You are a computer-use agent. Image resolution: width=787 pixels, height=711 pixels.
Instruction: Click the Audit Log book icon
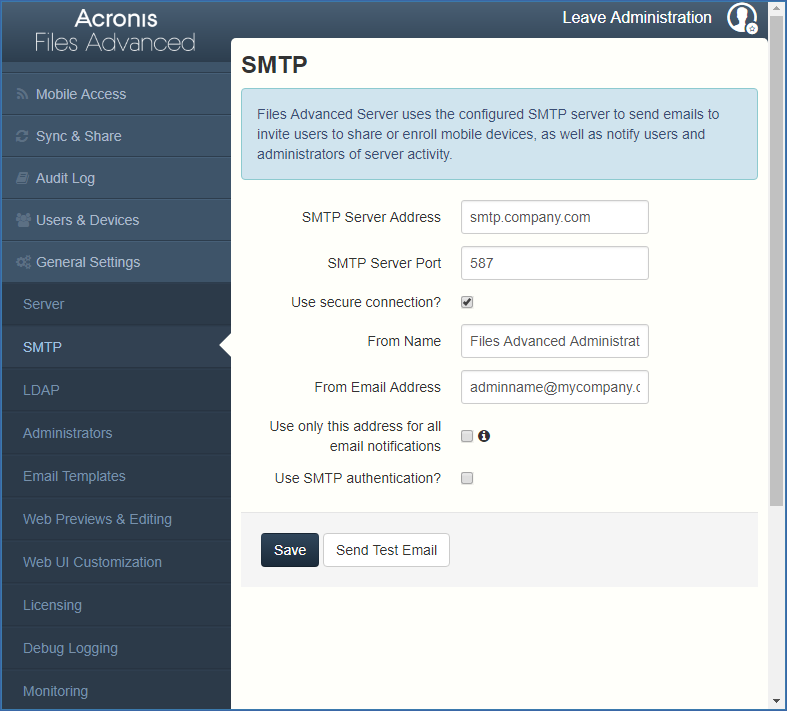(22, 178)
